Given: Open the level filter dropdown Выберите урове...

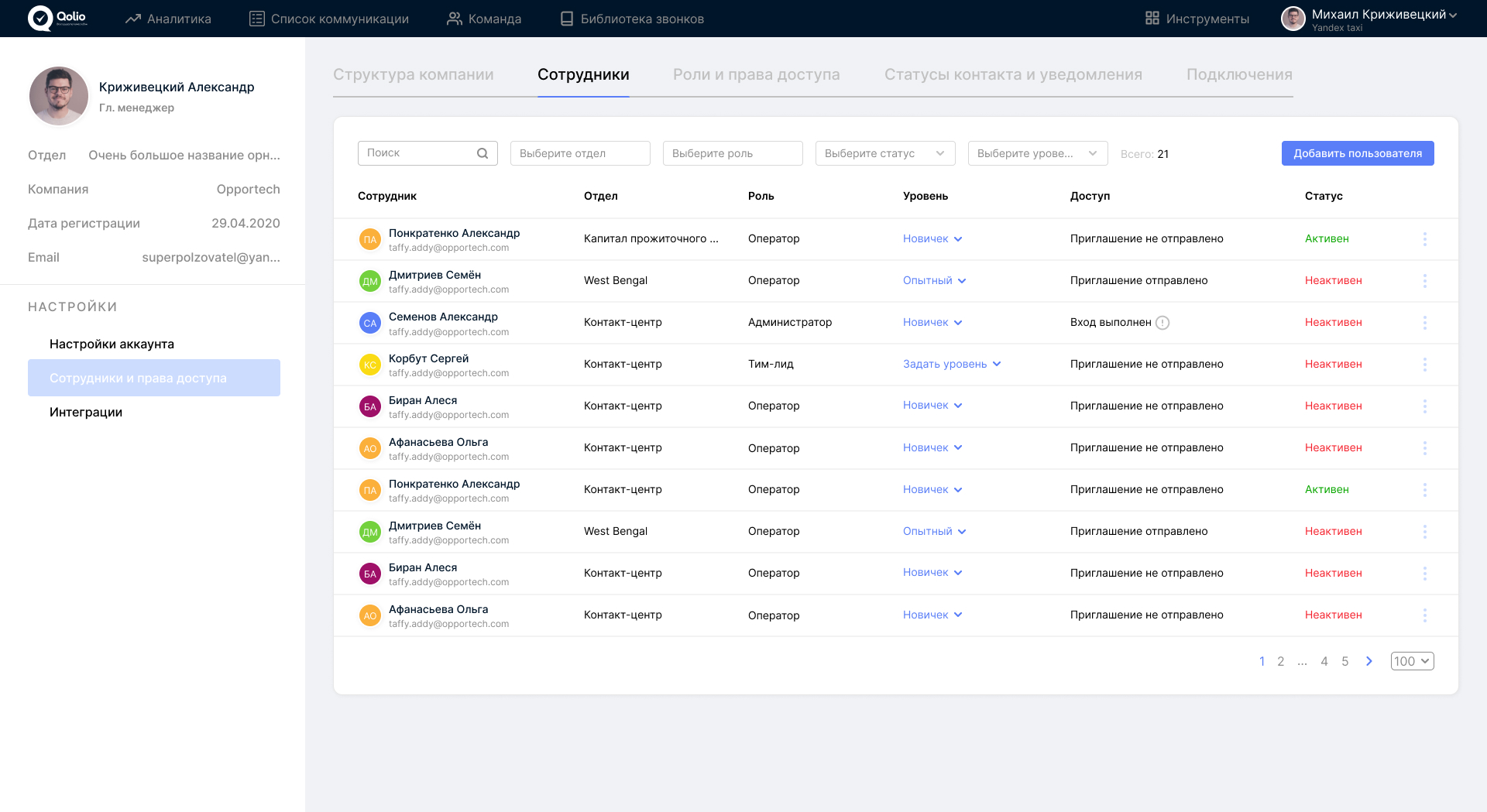Looking at the screenshot, I should coord(1037,153).
